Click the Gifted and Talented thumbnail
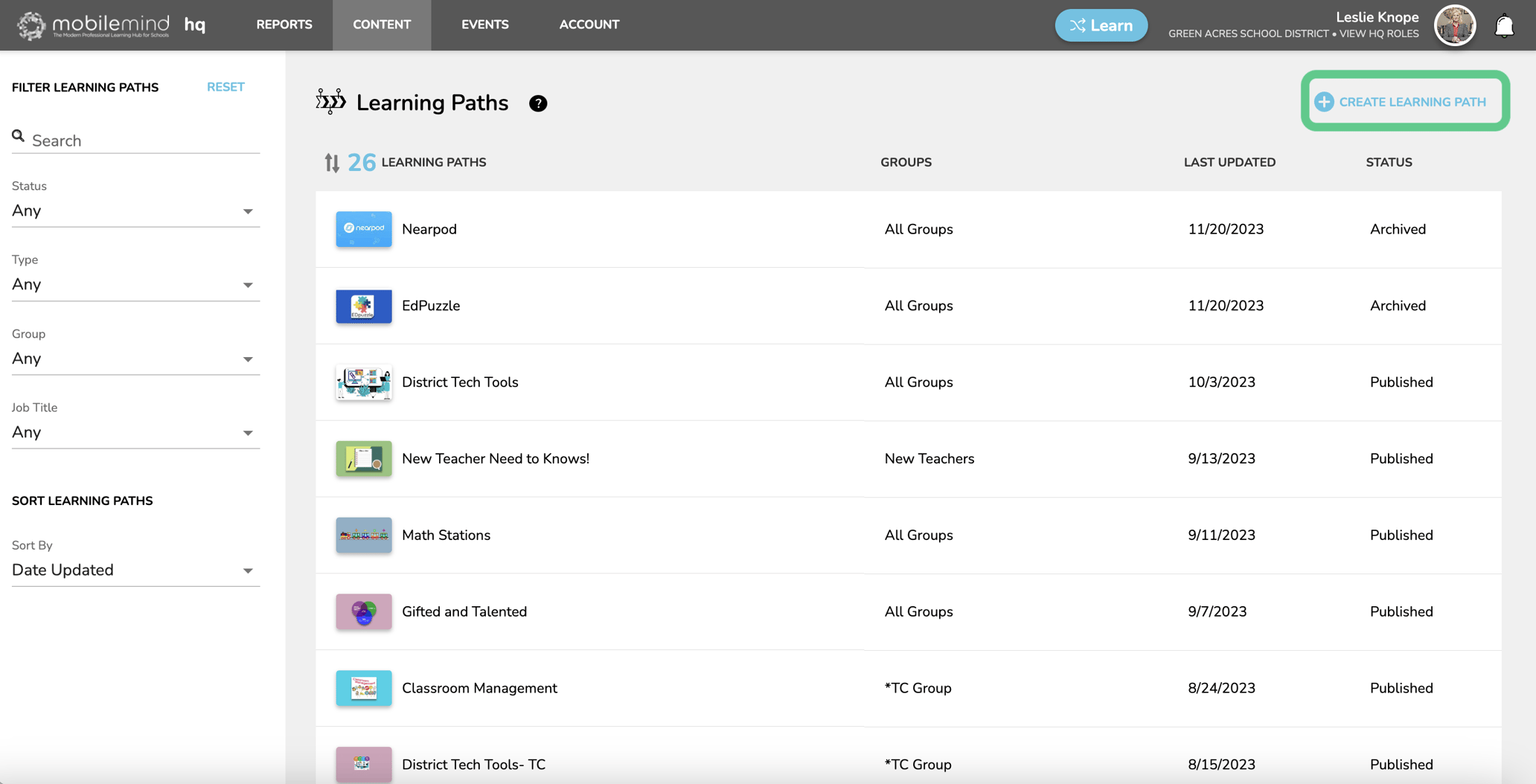1536x784 pixels. click(363, 611)
